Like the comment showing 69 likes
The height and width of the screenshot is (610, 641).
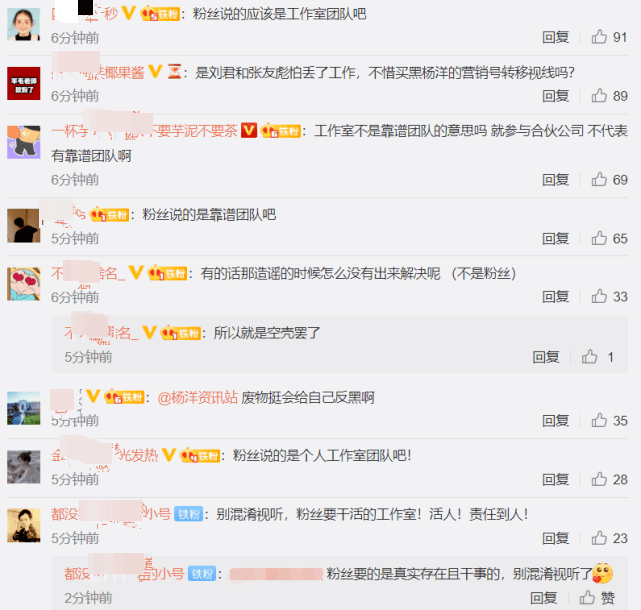pyautogui.click(x=599, y=179)
